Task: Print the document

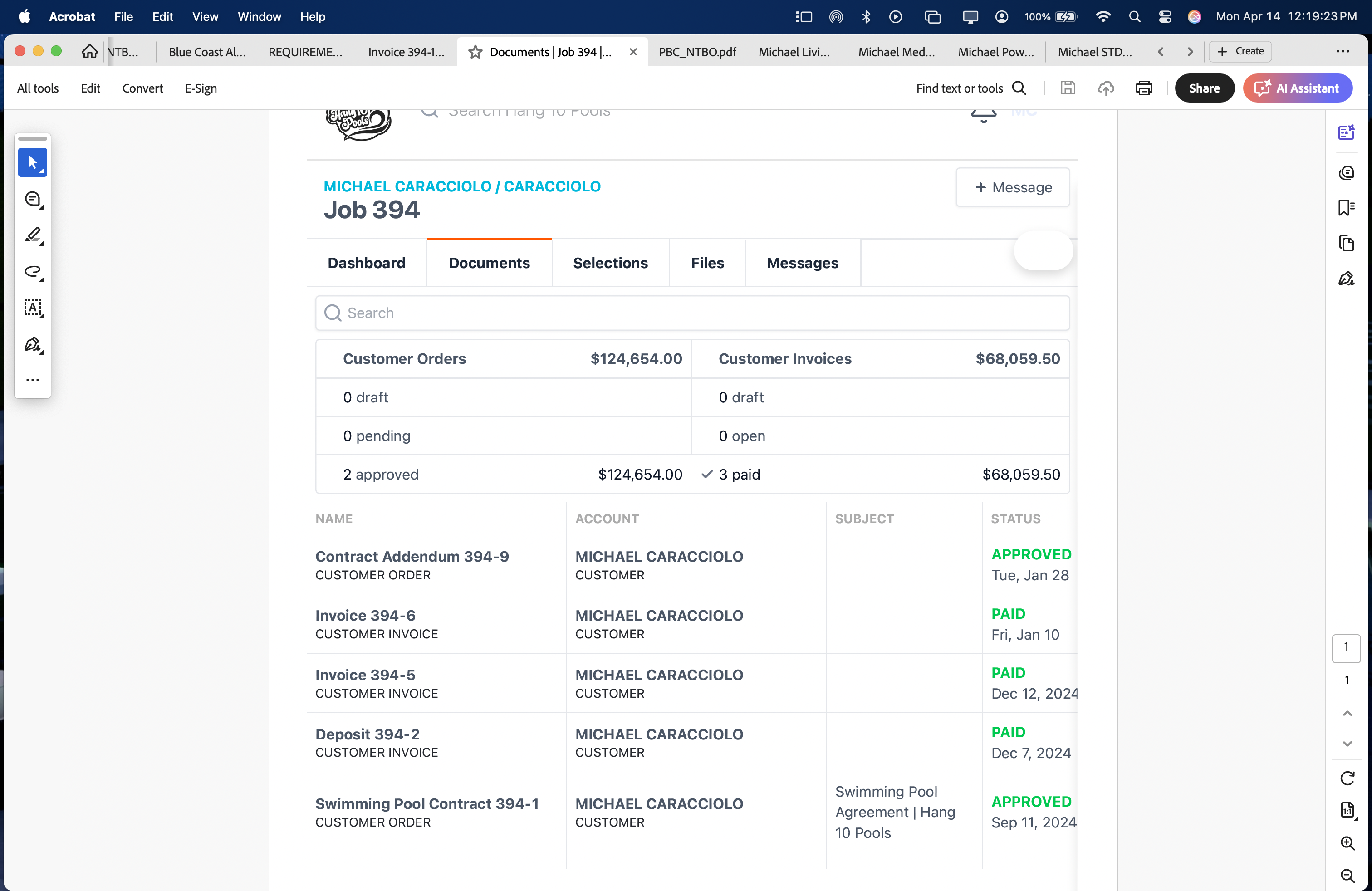Action: [x=1144, y=88]
